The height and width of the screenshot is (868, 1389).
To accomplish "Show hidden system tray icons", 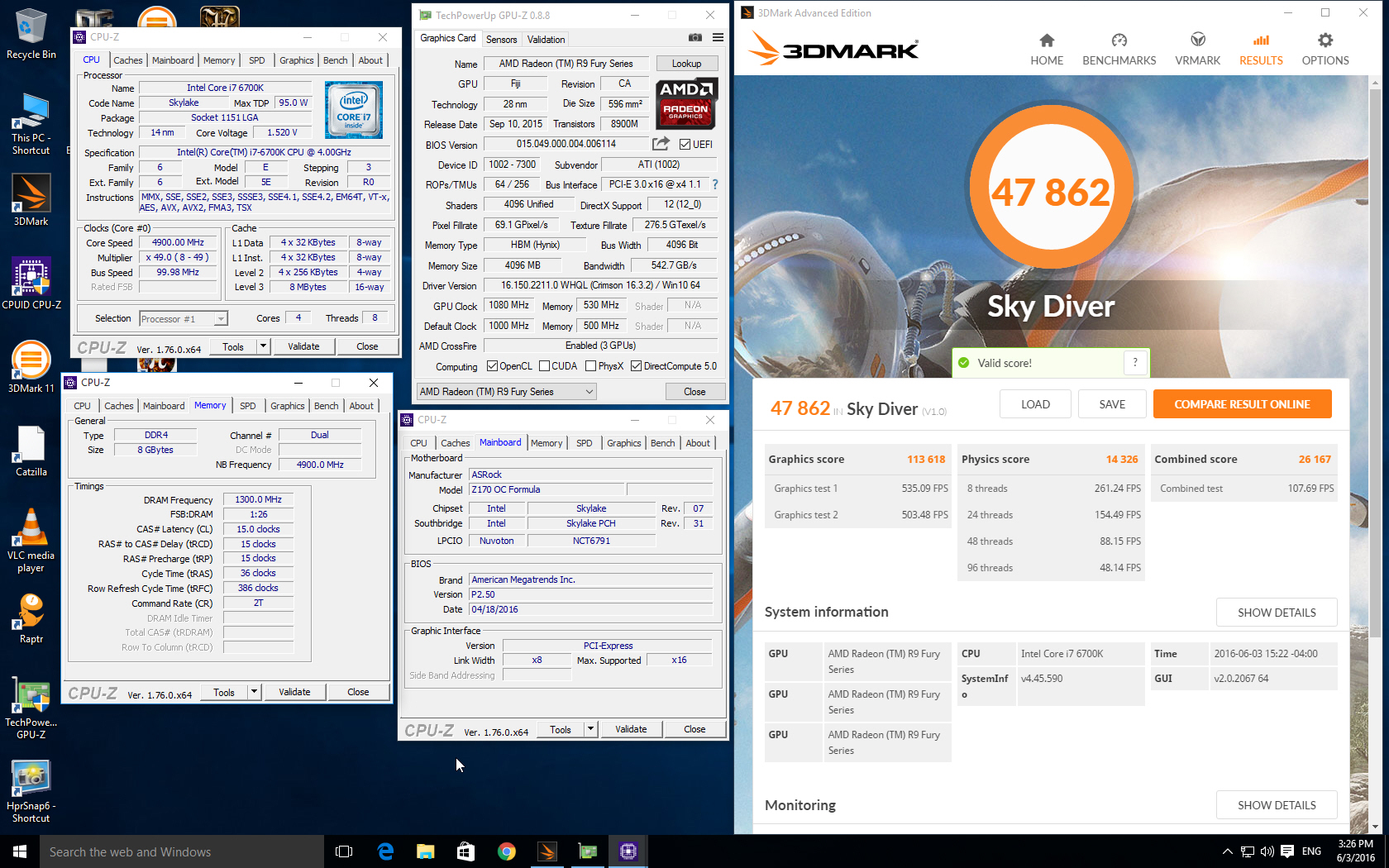I will pyautogui.click(x=1227, y=851).
